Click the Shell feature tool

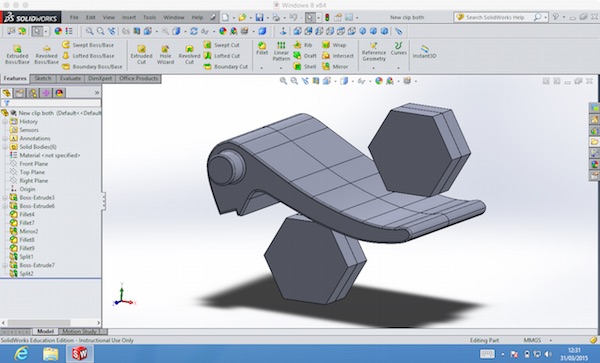[x=305, y=67]
